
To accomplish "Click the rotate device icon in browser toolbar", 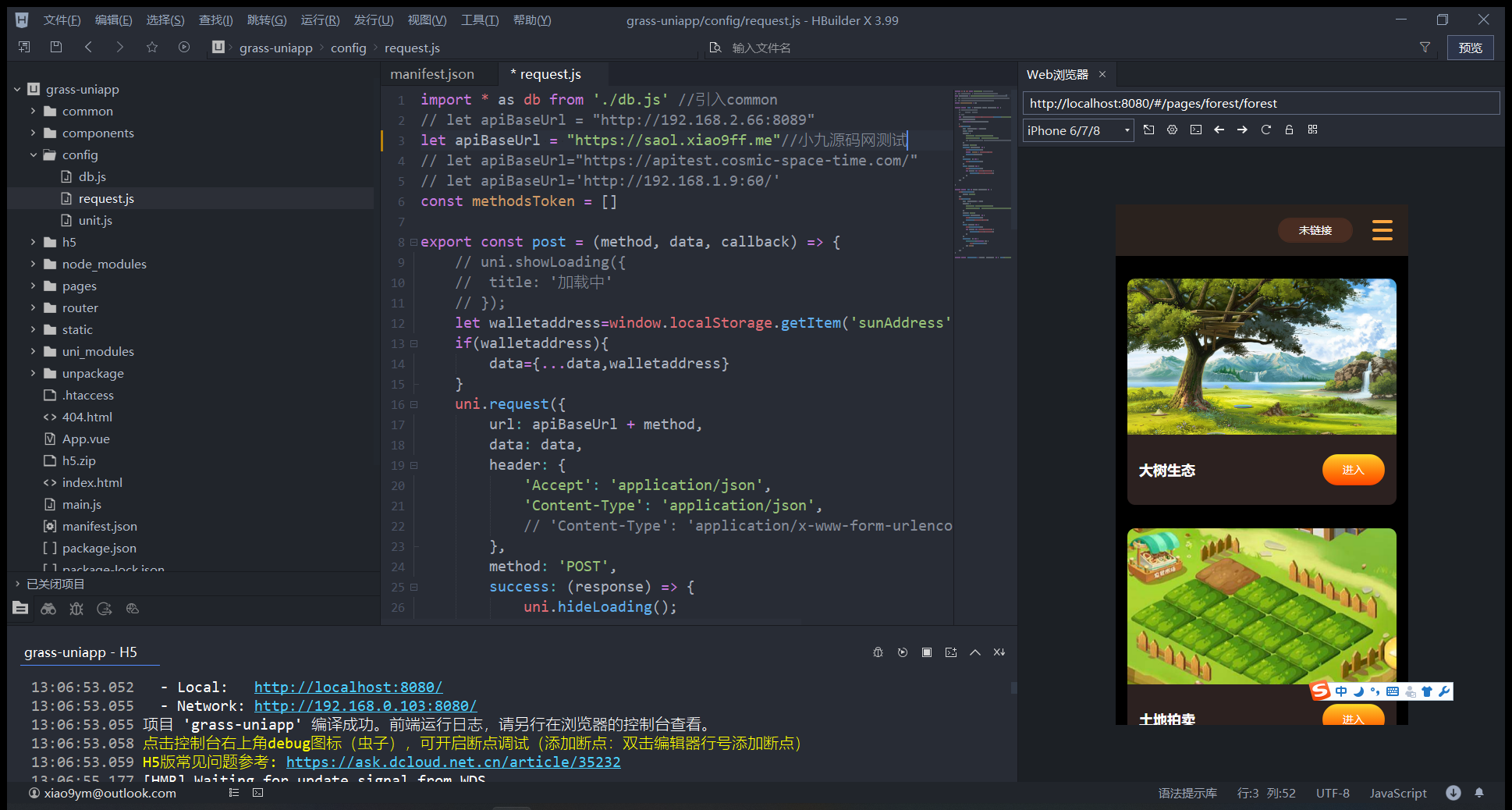I will point(1149,130).
